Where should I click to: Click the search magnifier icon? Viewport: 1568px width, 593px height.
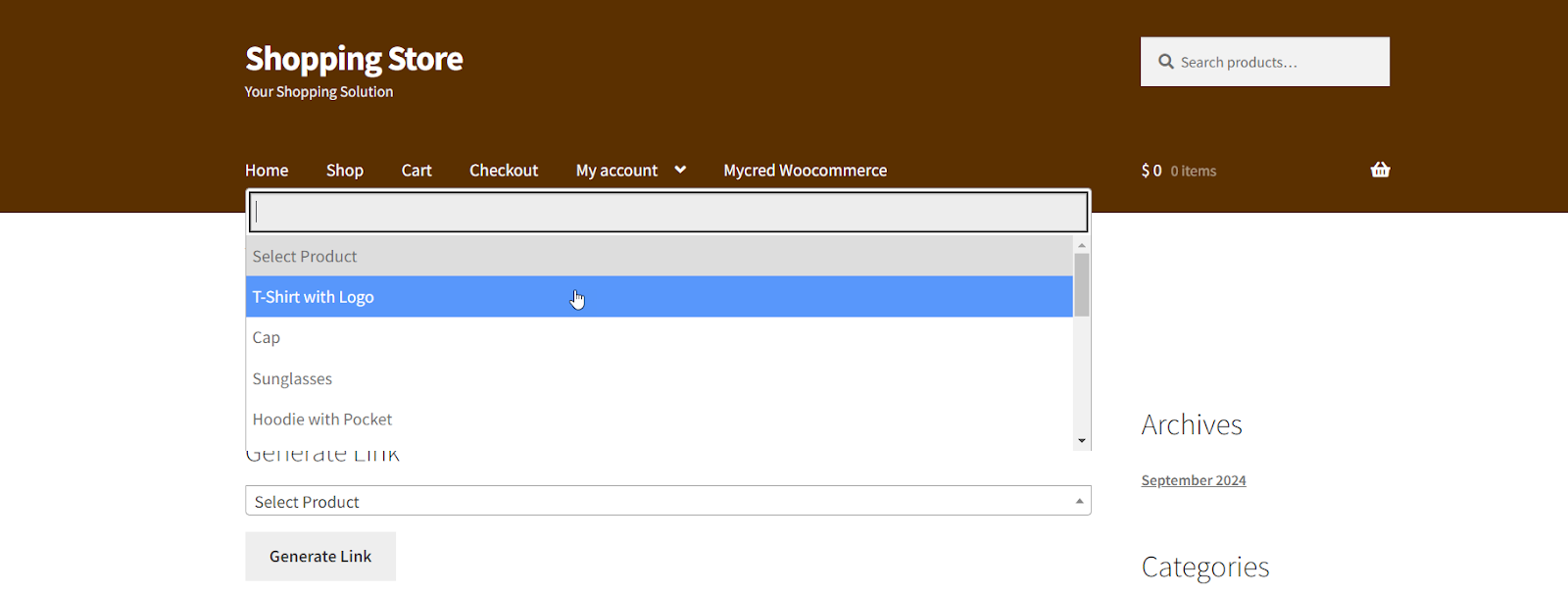pos(1165,62)
